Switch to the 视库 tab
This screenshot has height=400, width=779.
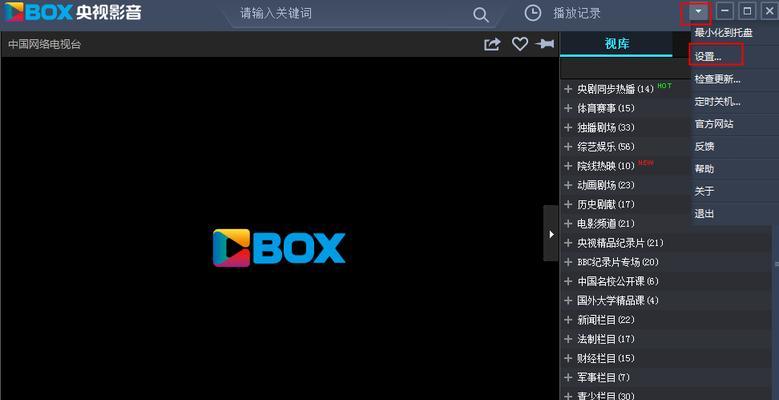617,44
